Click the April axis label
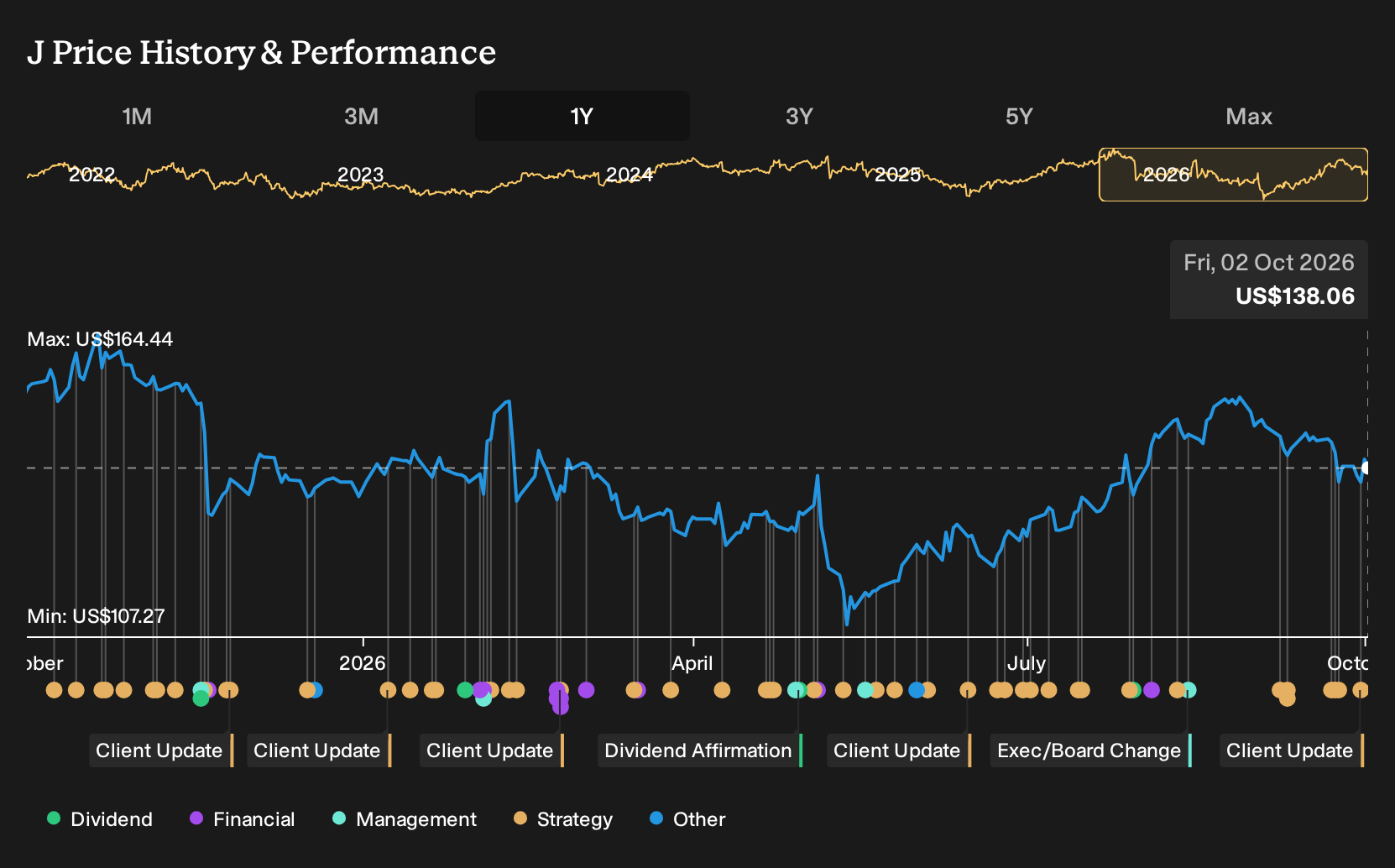This screenshot has height=868, width=1395. pos(692,663)
